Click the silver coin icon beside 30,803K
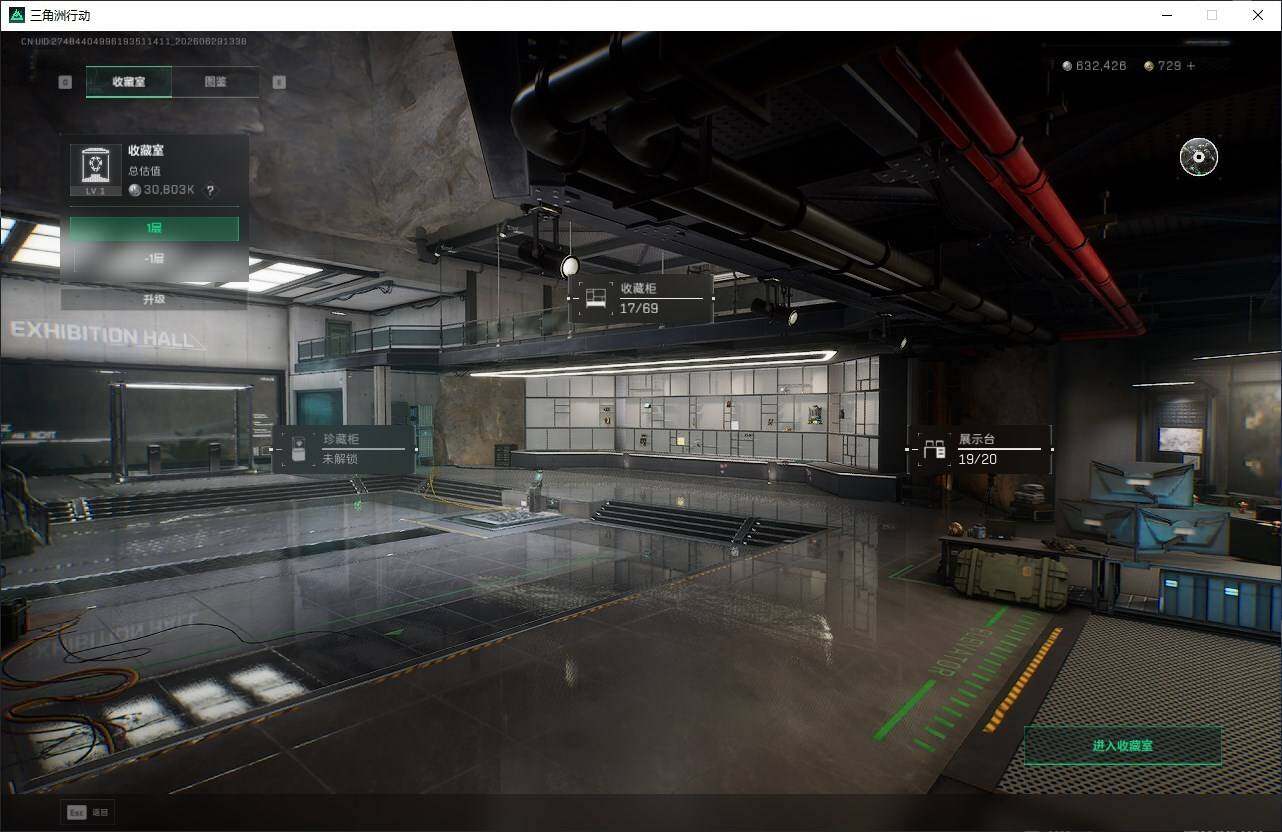 pyautogui.click(x=135, y=190)
